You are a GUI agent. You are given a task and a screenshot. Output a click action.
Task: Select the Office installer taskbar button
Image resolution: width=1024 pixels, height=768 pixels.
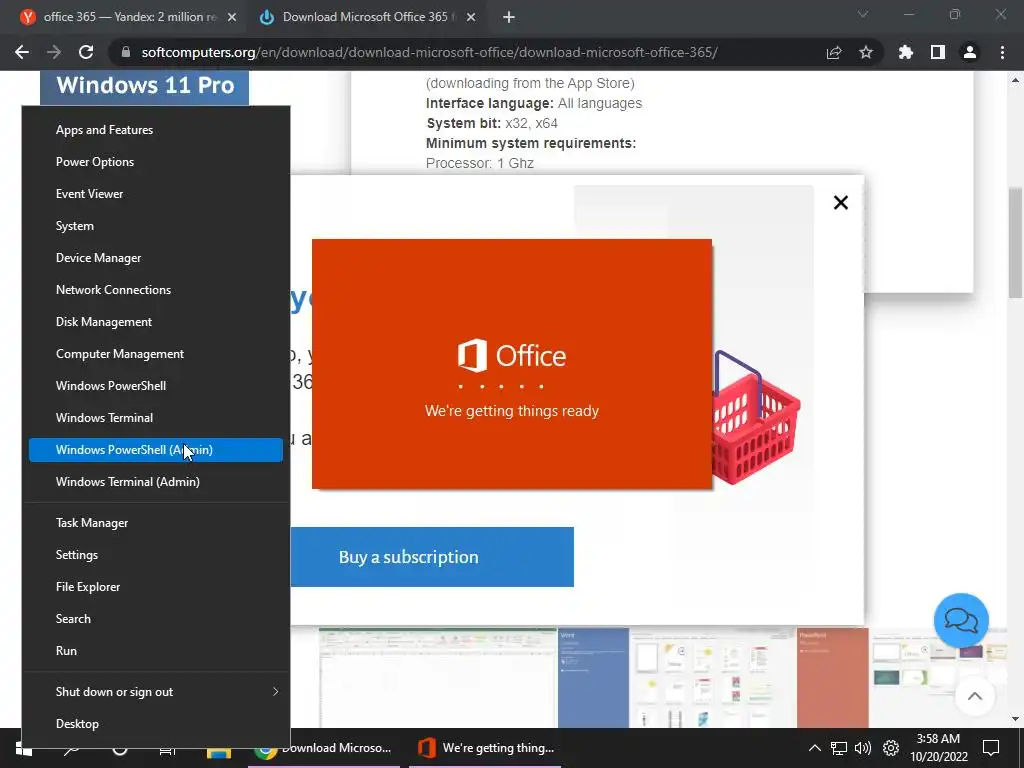tap(485, 748)
